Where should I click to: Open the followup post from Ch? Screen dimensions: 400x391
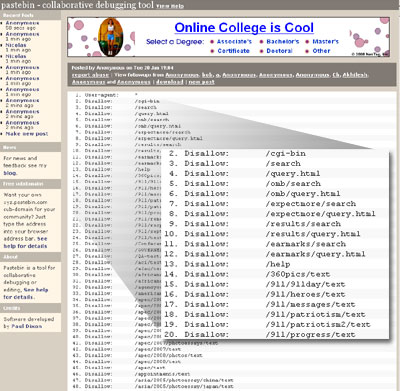(336, 75)
